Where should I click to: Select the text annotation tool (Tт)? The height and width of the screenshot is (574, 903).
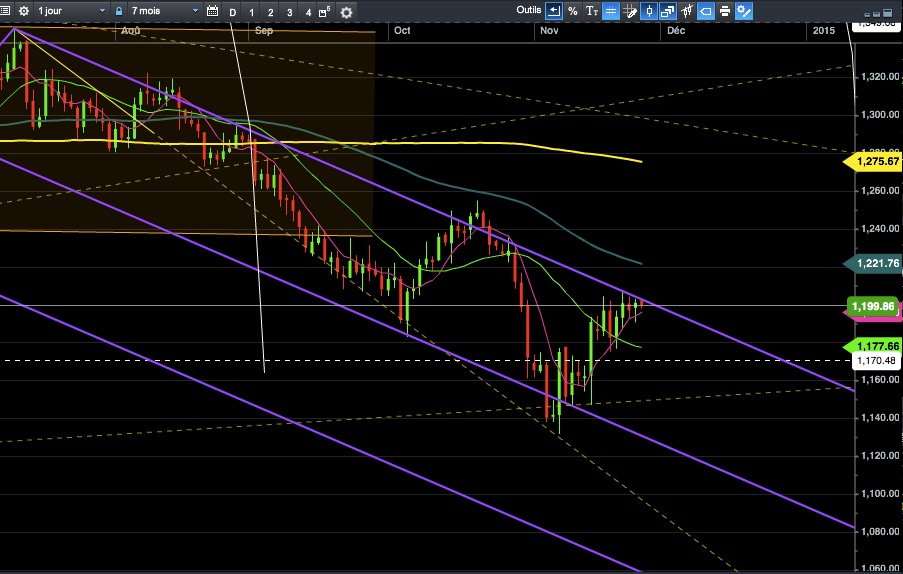[591, 11]
